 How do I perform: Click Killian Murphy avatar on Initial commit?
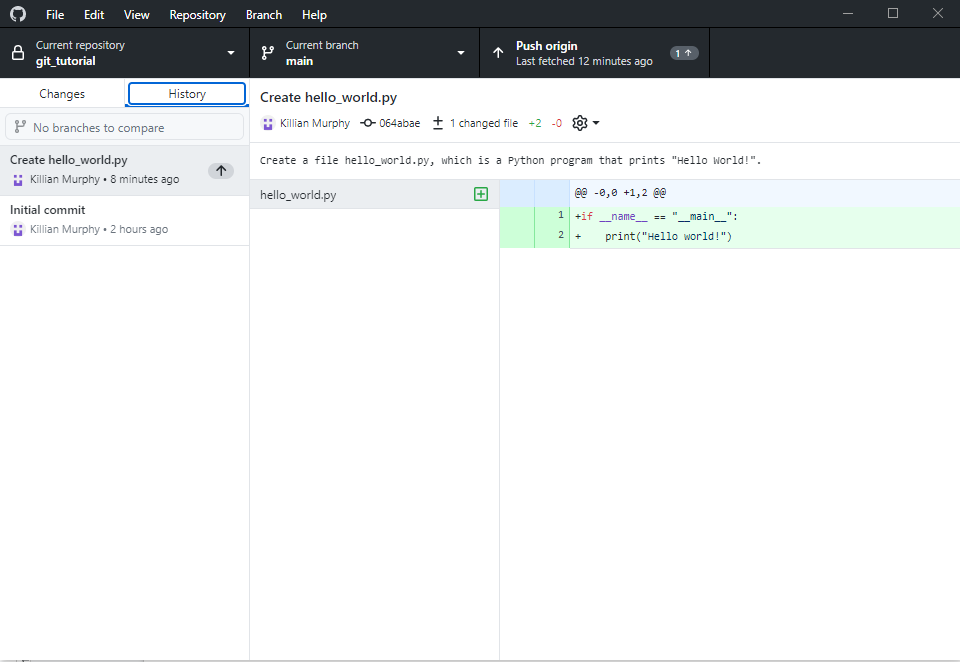pos(18,230)
